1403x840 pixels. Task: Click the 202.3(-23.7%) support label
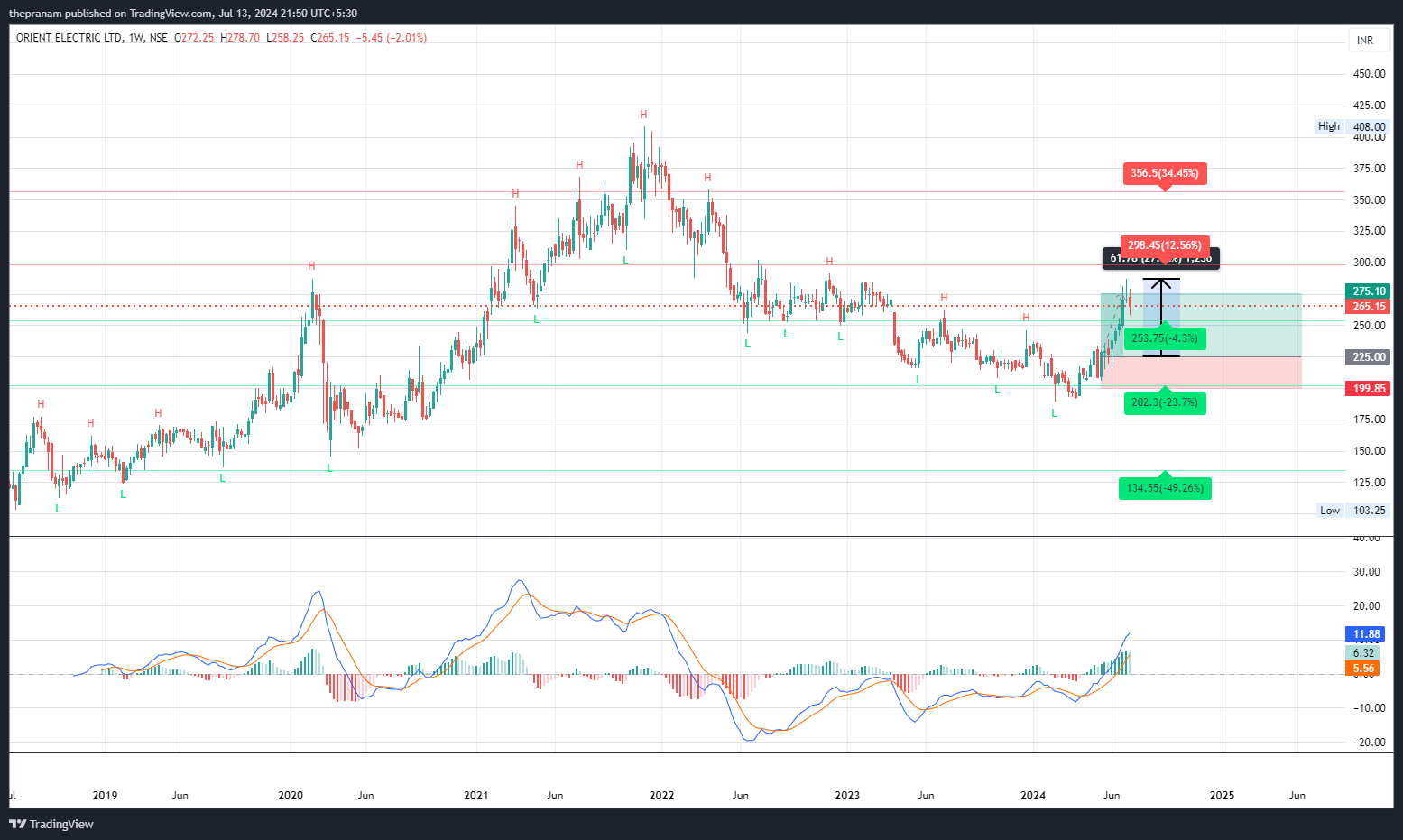(x=1165, y=402)
